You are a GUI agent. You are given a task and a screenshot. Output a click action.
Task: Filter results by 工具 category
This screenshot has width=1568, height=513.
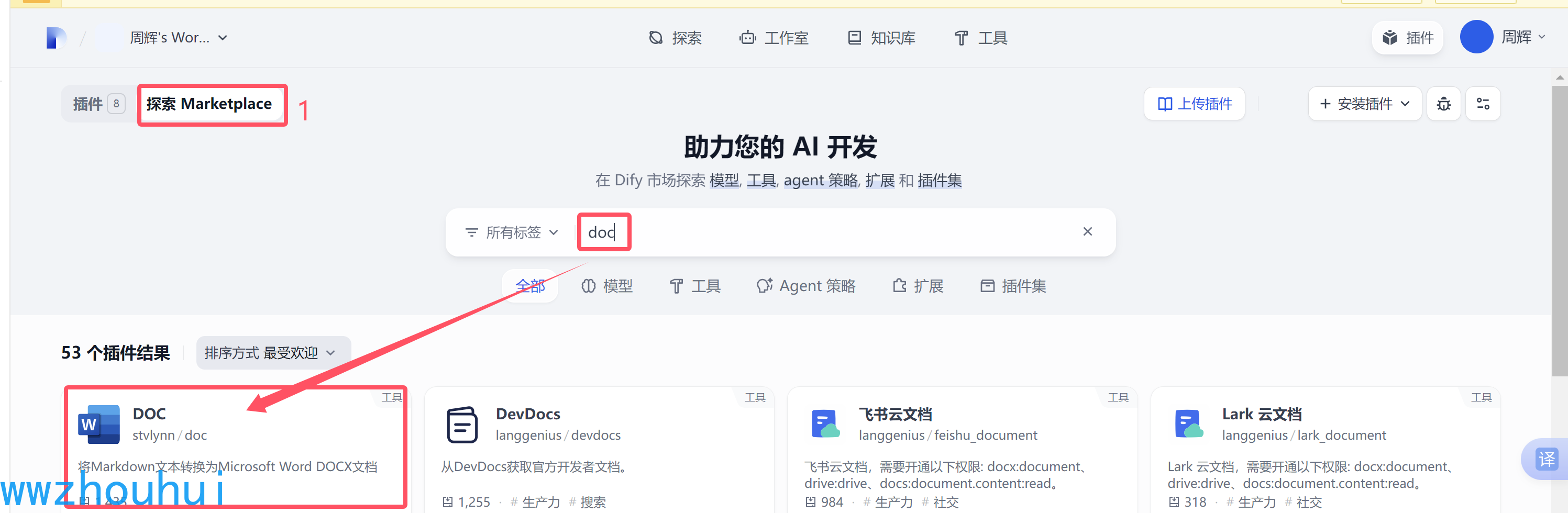[694, 286]
